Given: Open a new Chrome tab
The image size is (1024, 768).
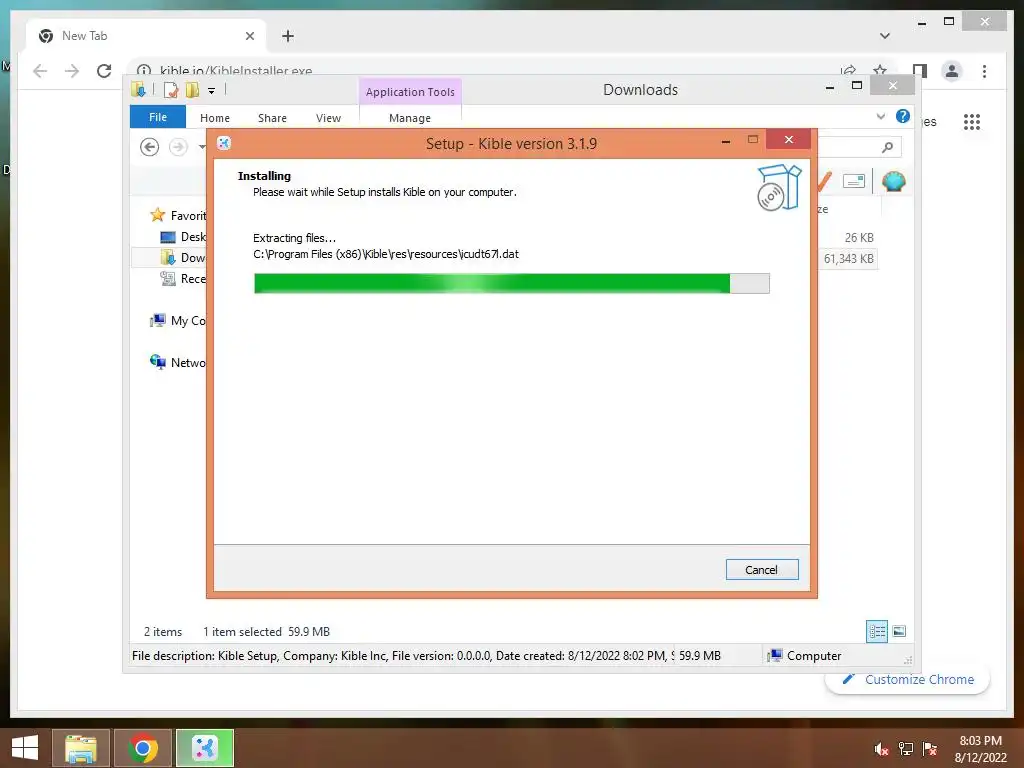Looking at the screenshot, I should click(288, 36).
